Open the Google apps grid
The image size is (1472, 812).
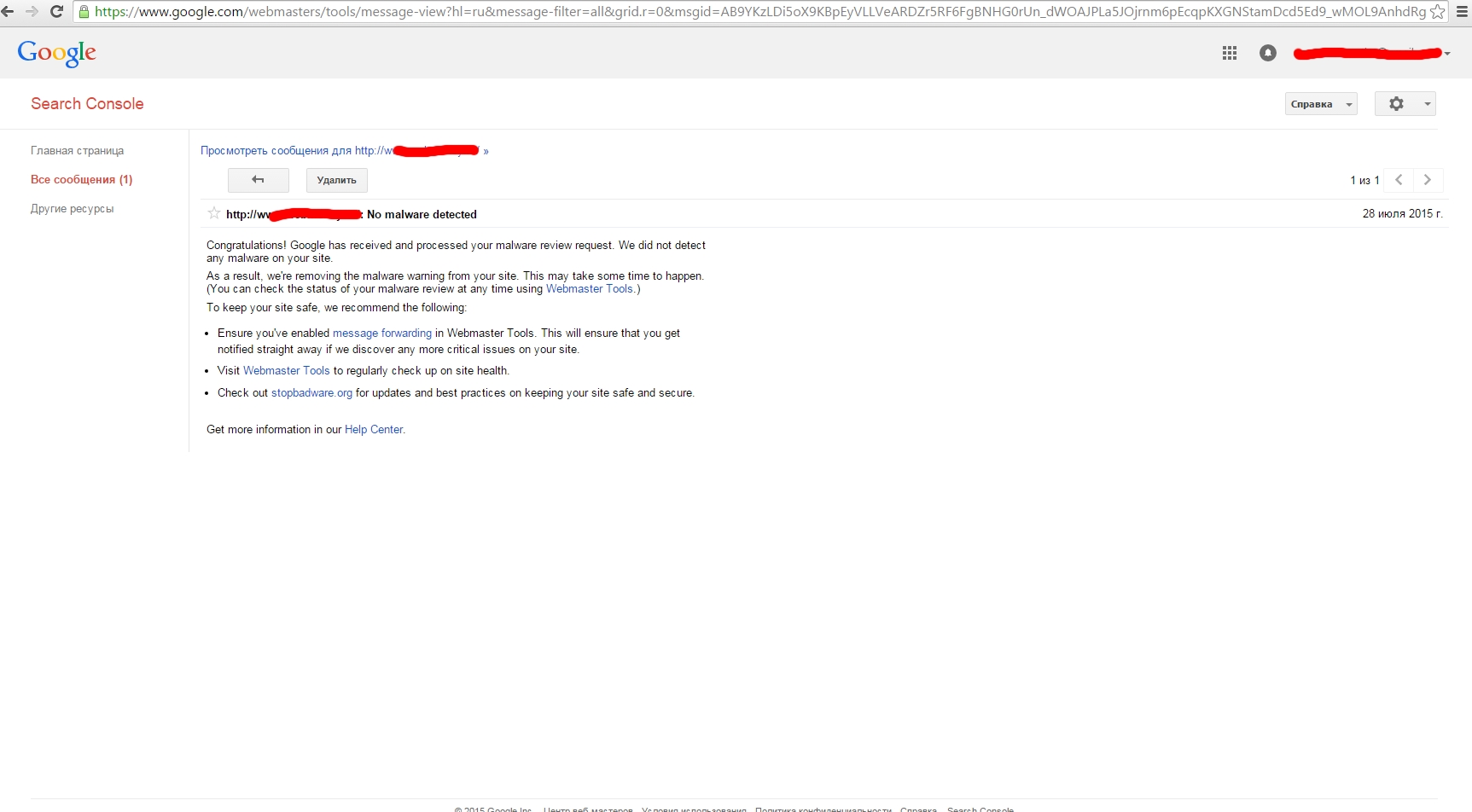click(x=1230, y=53)
